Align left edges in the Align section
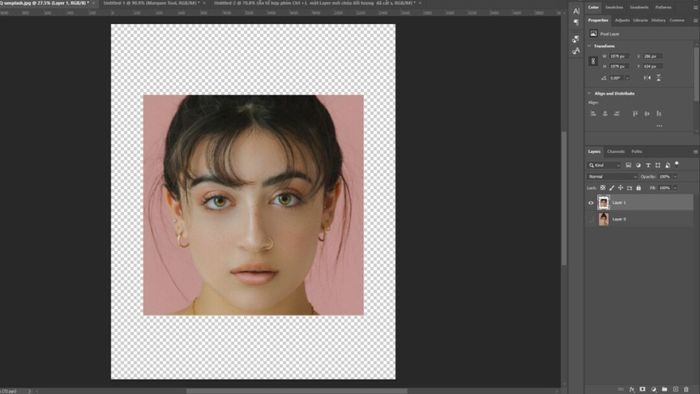 point(593,114)
